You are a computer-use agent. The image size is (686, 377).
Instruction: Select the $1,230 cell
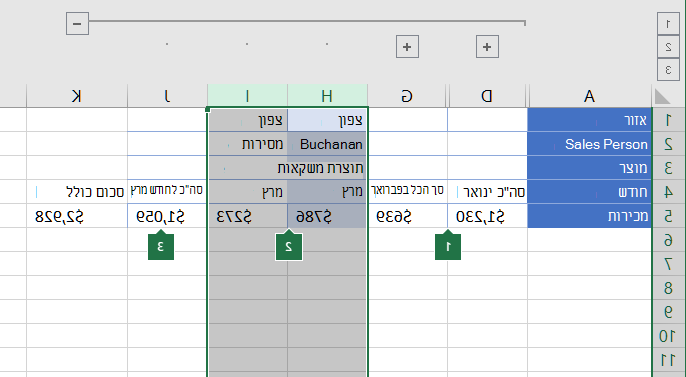point(487,216)
